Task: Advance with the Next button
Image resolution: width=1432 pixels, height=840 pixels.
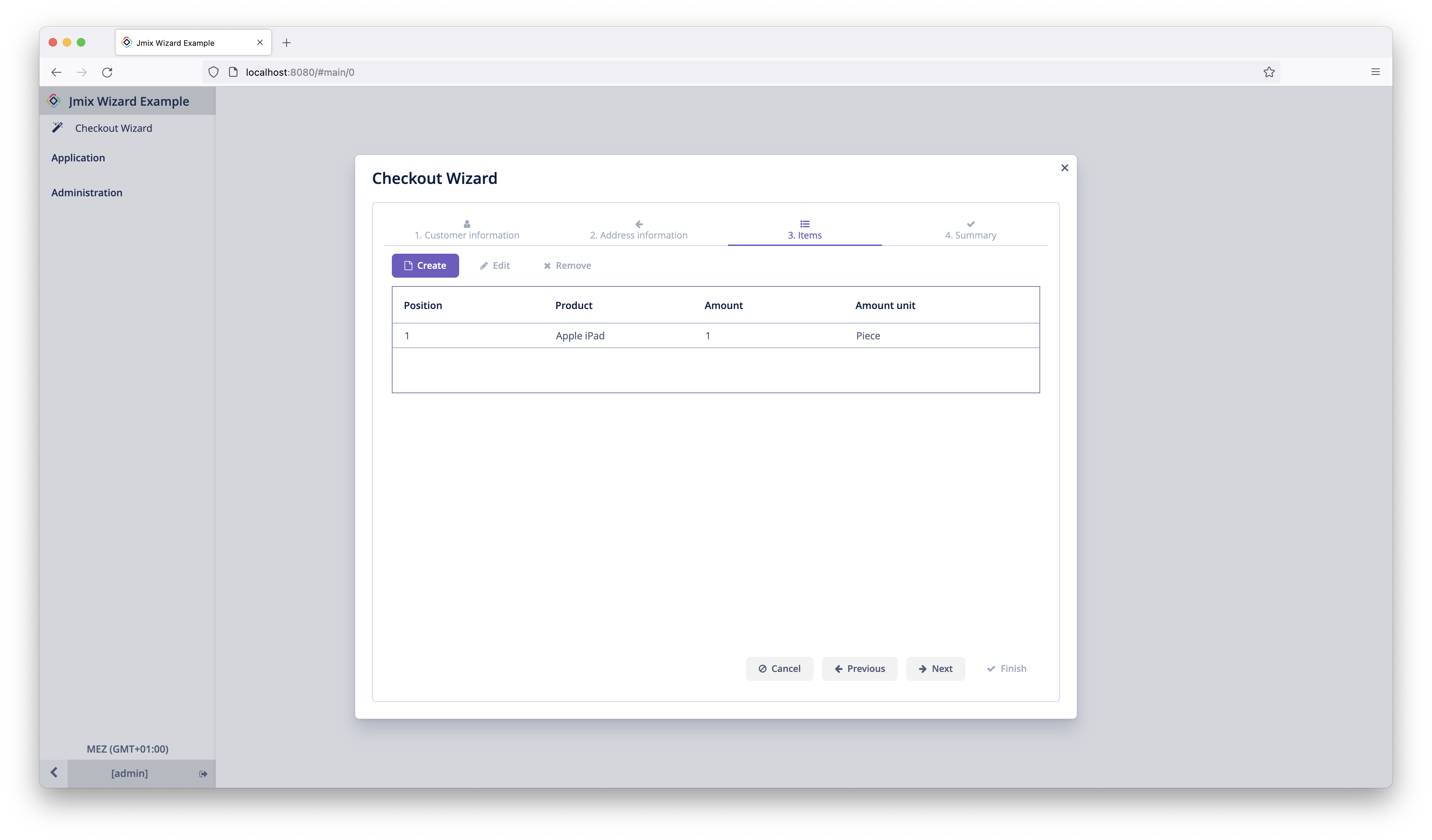Action: pos(936,668)
